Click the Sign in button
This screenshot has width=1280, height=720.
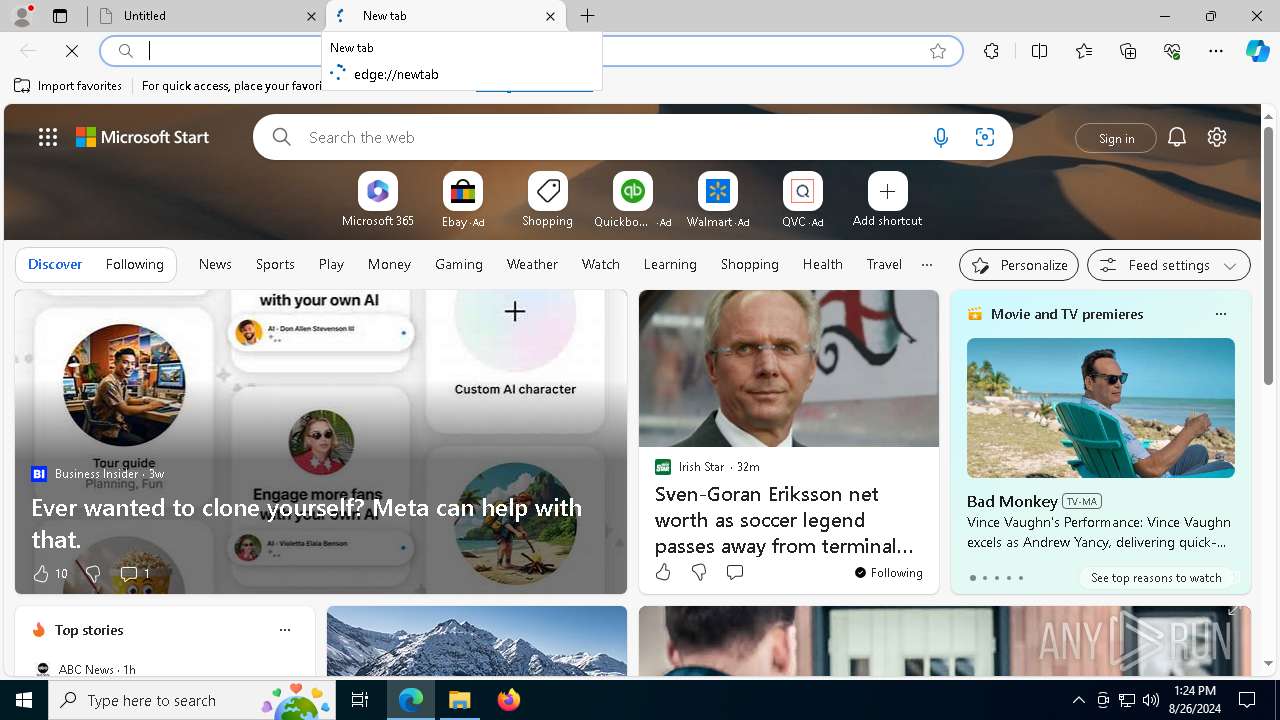point(1116,138)
